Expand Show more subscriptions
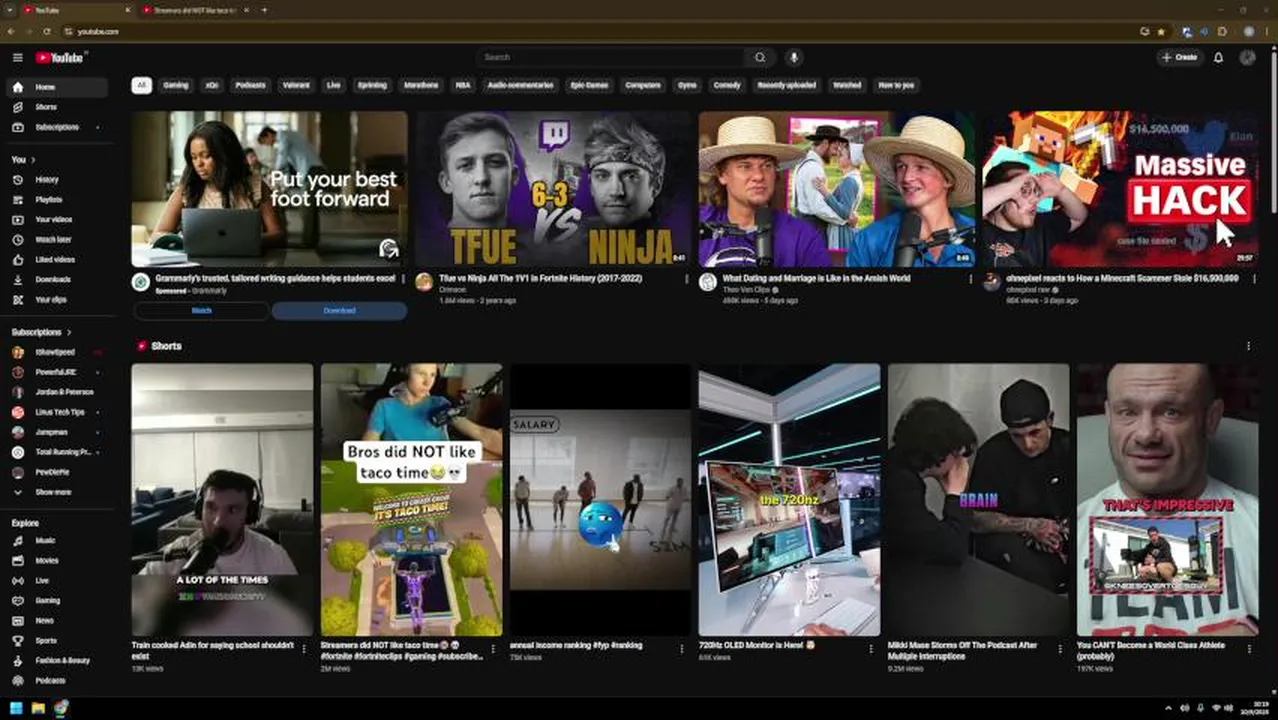The height and width of the screenshot is (720, 1278). (58, 492)
